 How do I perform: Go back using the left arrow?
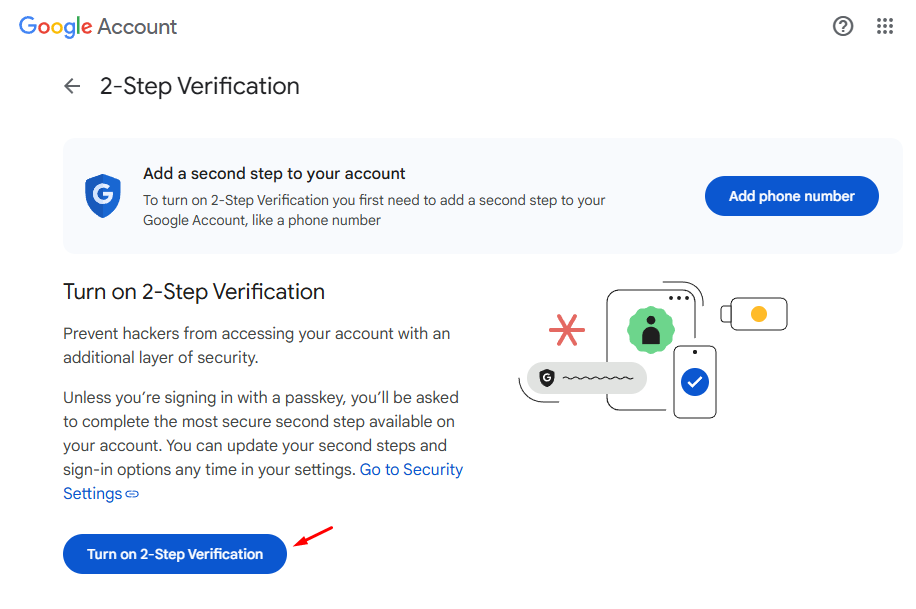pyautogui.click(x=72, y=86)
